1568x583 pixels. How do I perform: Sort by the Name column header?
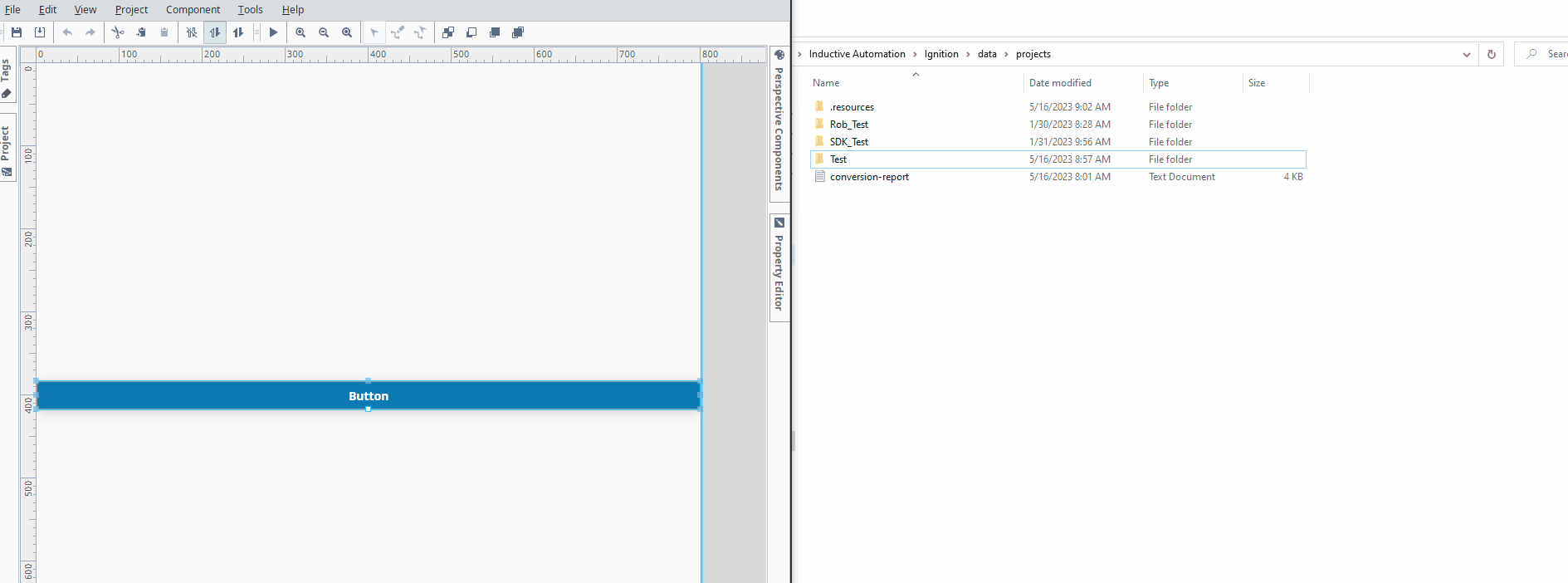coord(916,83)
